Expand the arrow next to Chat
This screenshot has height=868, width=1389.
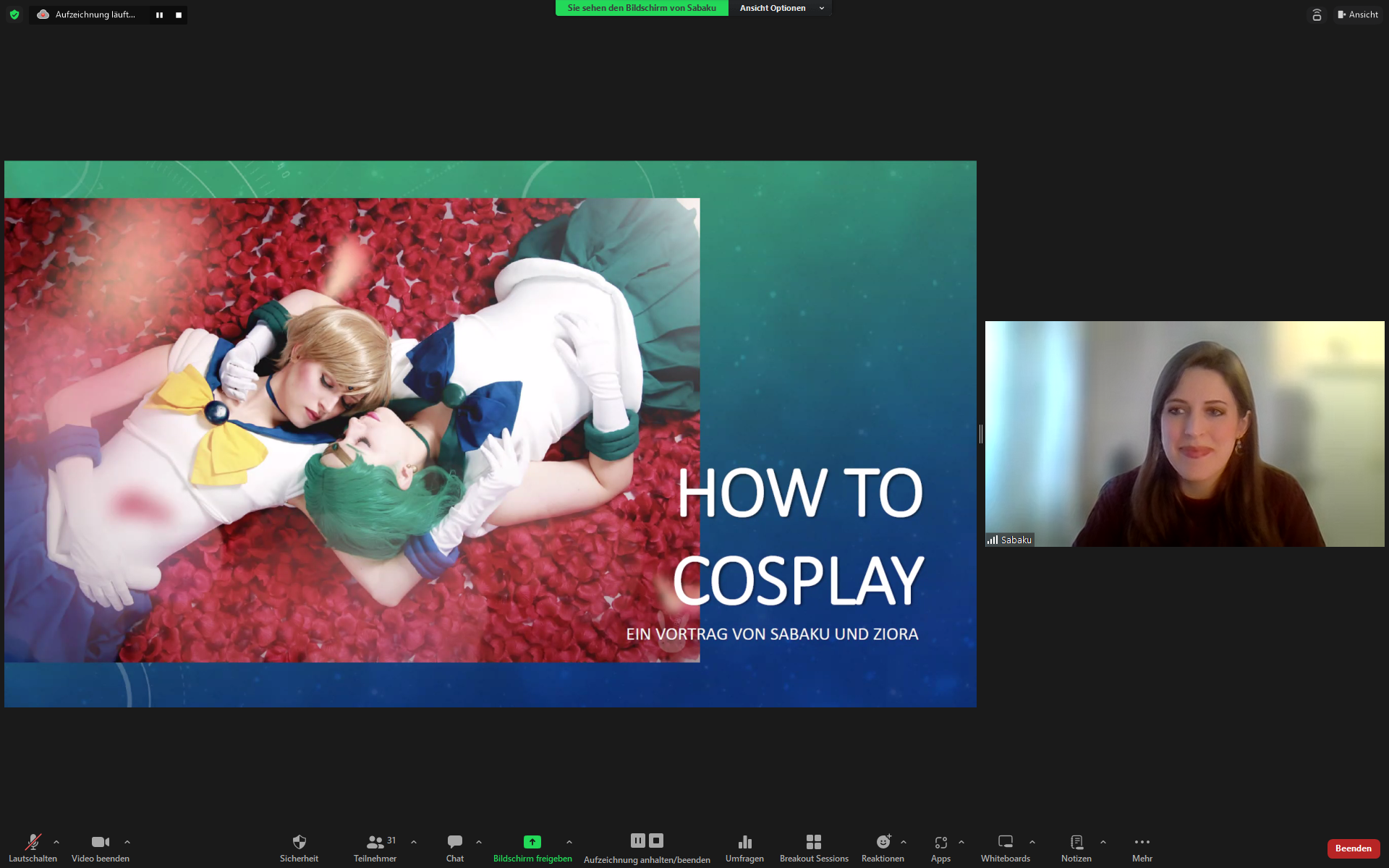[479, 842]
